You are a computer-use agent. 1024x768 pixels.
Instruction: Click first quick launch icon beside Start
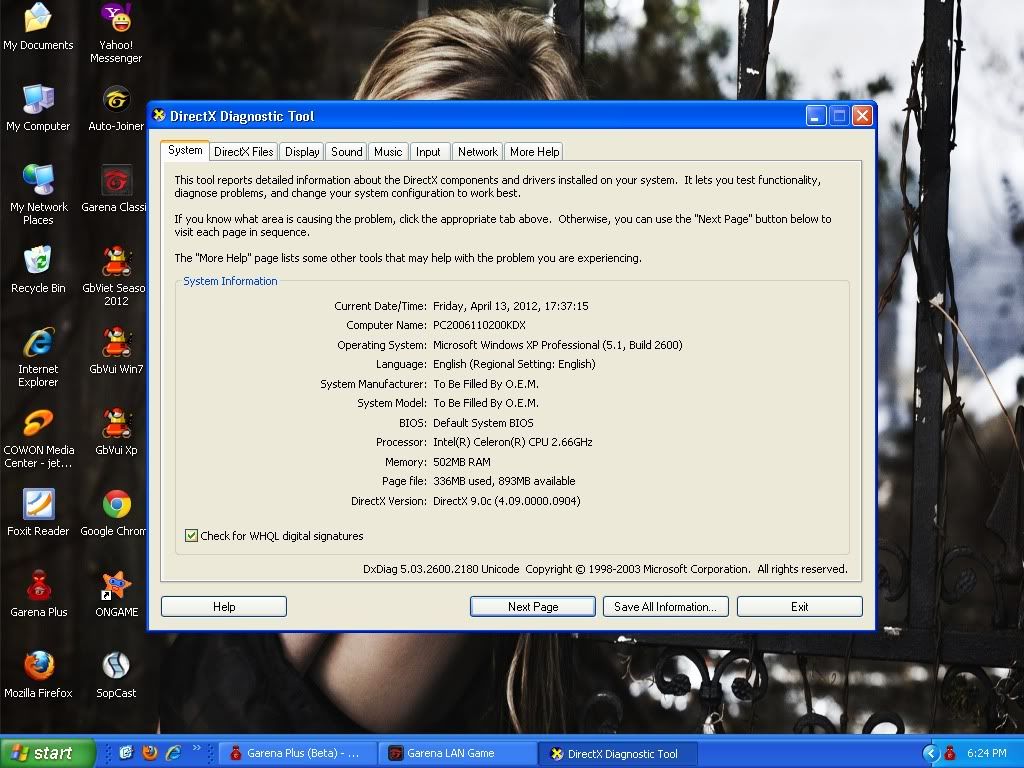pyautogui.click(x=126, y=753)
